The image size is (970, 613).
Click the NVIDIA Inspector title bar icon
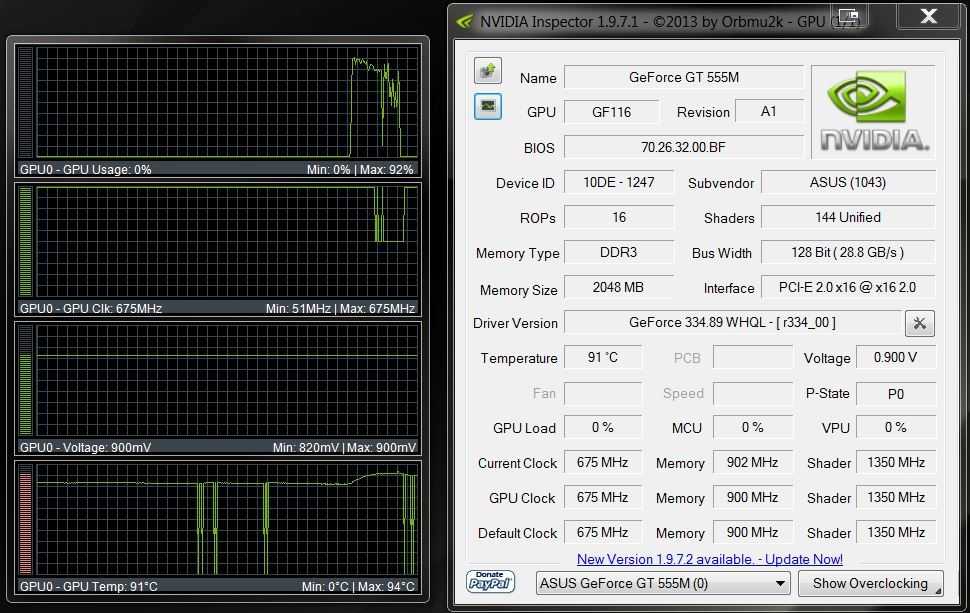tap(464, 22)
